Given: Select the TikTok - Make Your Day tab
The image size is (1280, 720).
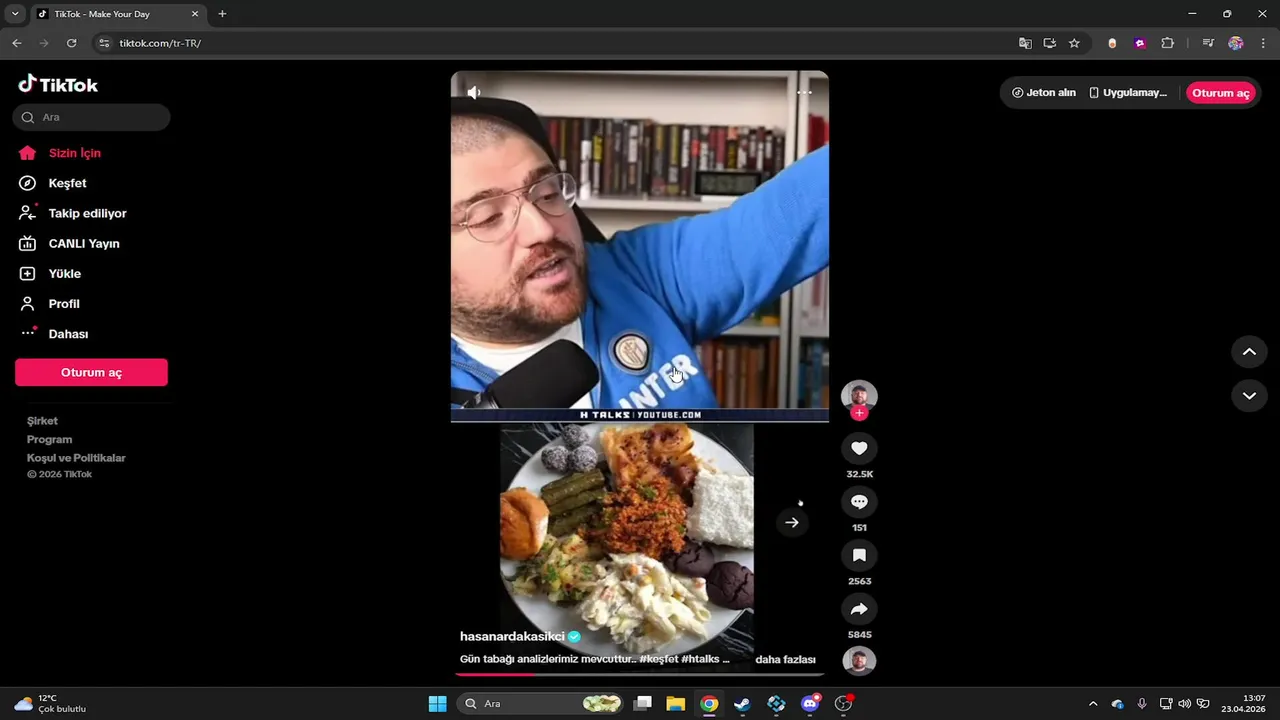Looking at the screenshot, I should tap(118, 14).
